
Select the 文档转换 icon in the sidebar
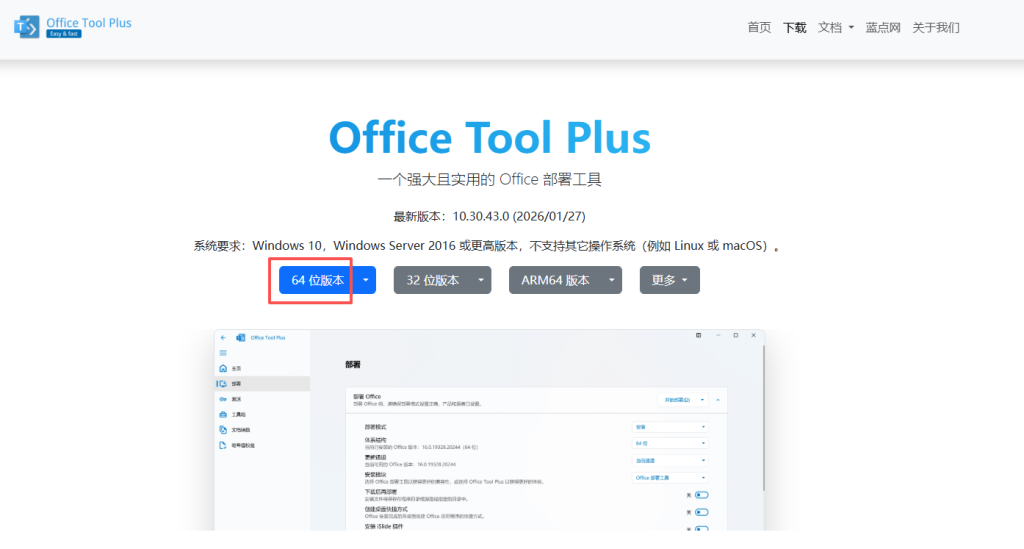click(x=223, y=429)
